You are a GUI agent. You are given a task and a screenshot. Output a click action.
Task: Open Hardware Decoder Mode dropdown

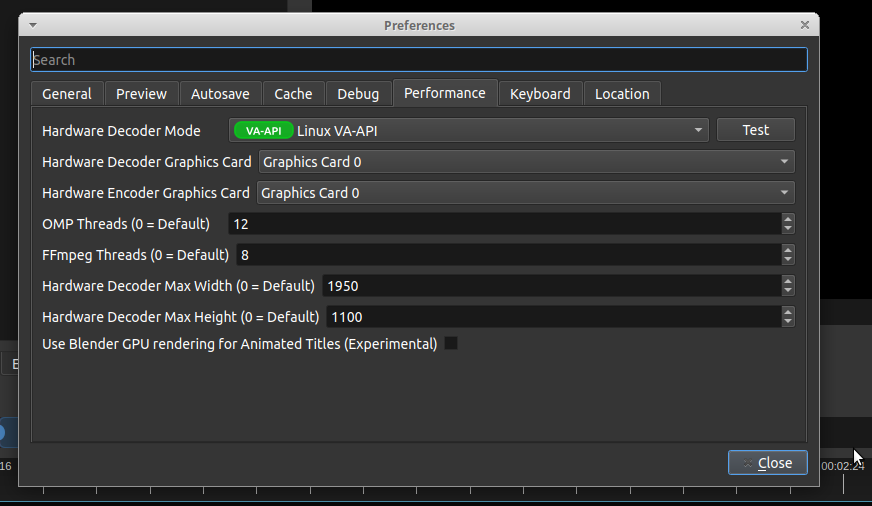coord(469,131)
